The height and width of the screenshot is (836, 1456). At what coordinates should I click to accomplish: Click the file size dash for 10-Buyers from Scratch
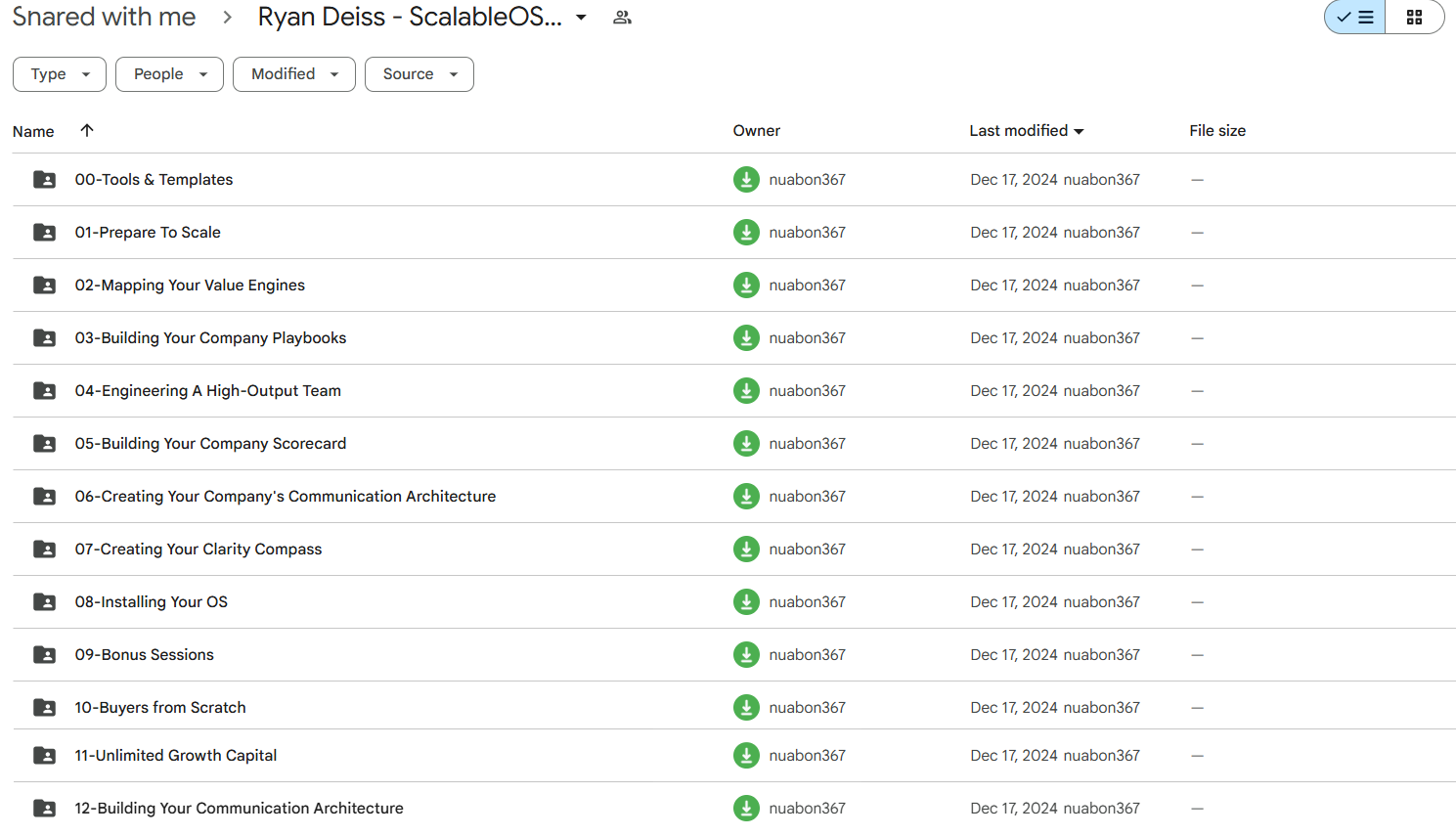[1197, 708]
